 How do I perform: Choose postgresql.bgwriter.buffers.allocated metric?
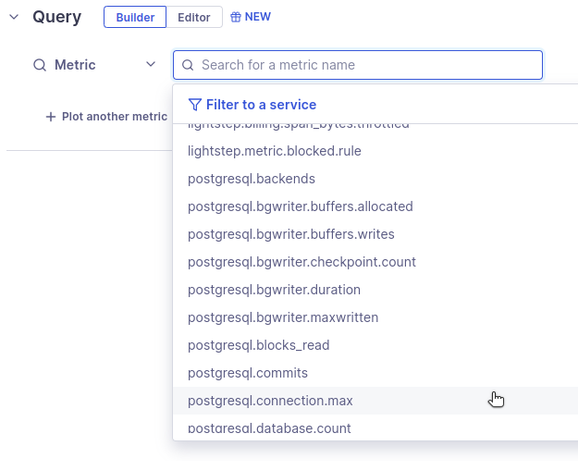[x=375, y=206]
